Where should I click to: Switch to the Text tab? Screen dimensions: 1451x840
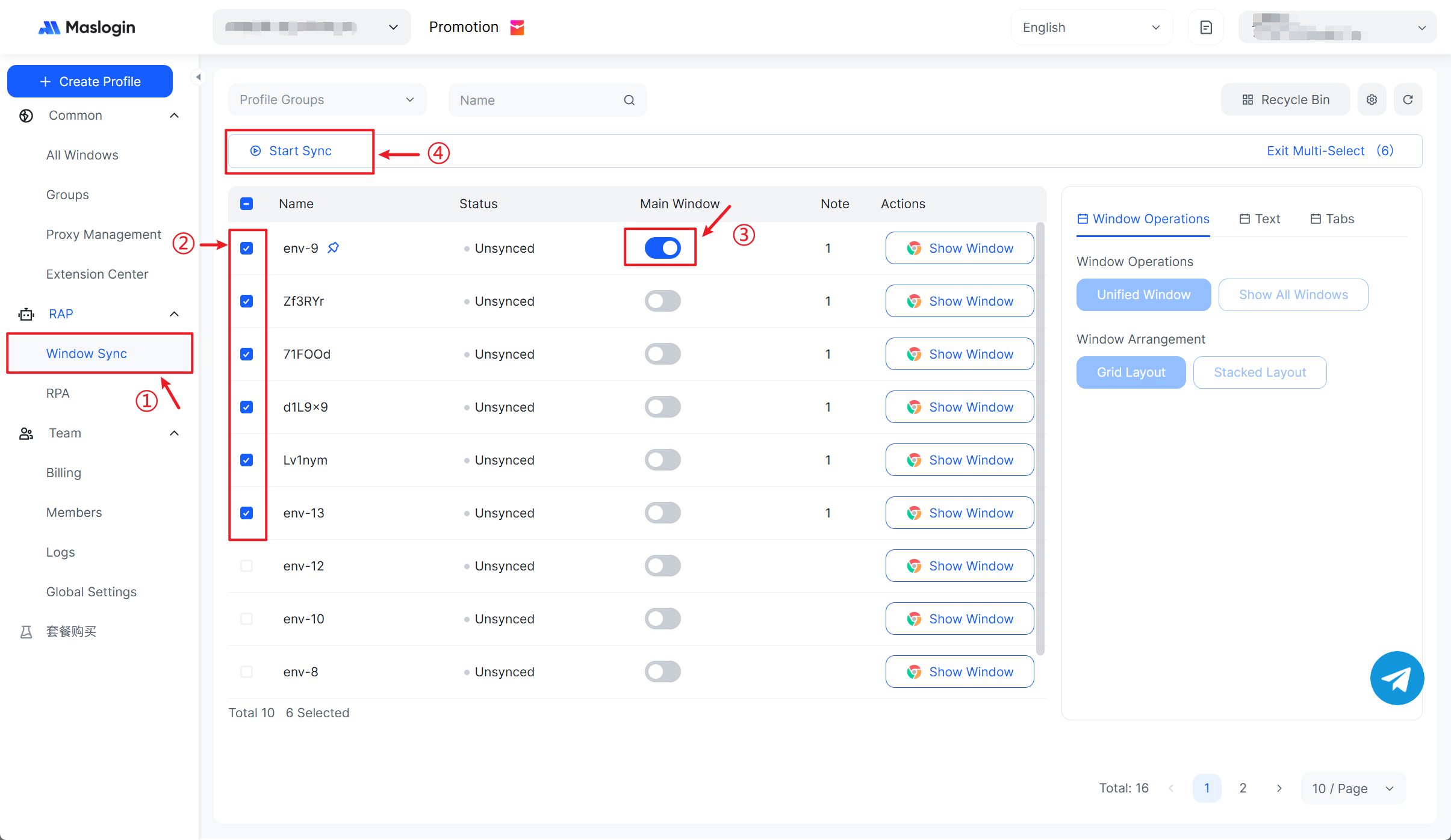1260,219
